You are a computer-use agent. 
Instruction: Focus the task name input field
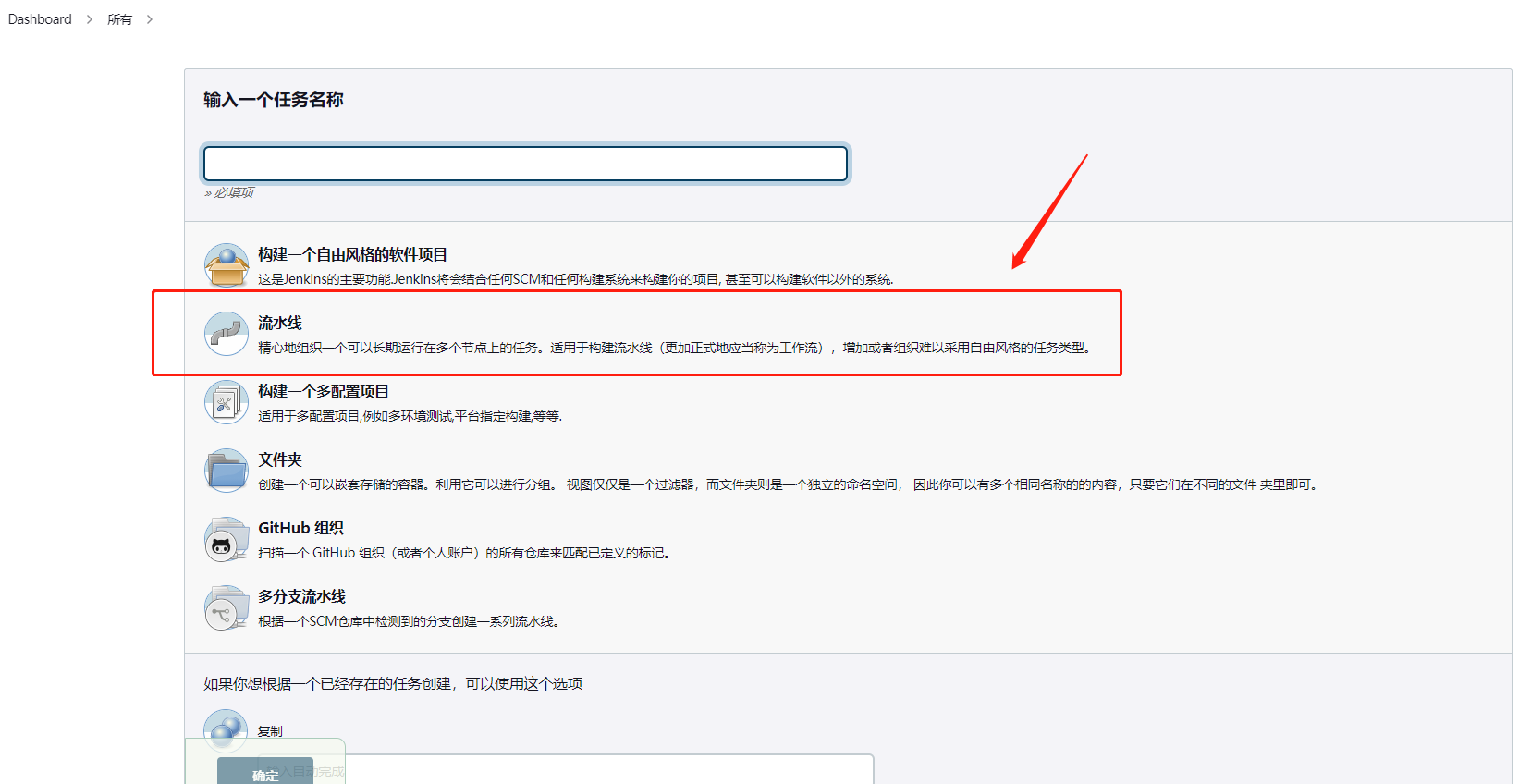pyautogui.click(x=525, y=164)
